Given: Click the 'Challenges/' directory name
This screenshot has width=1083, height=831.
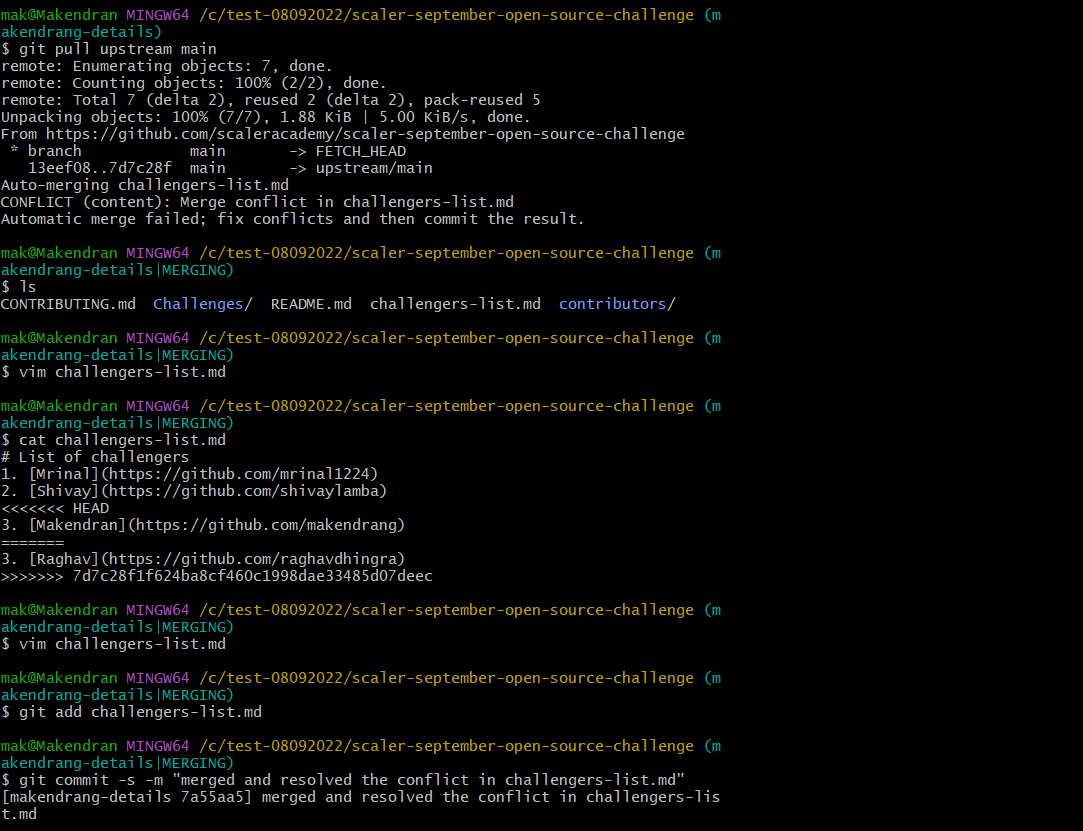Looking at the screenshot, I should 203,304.
